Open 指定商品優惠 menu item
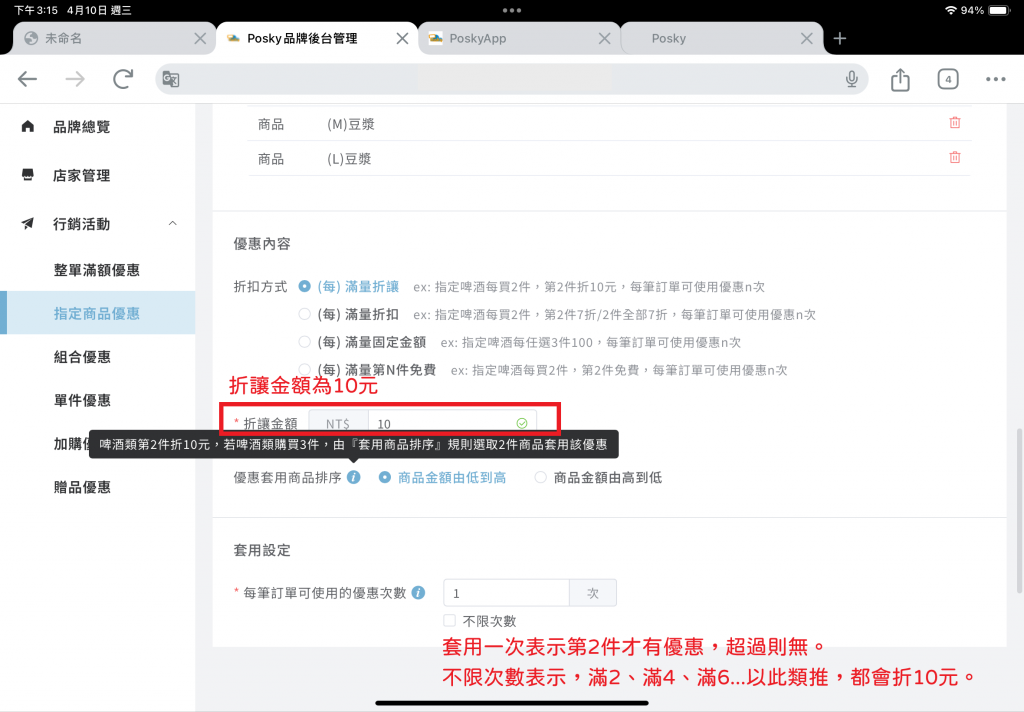 pos(97,314)
